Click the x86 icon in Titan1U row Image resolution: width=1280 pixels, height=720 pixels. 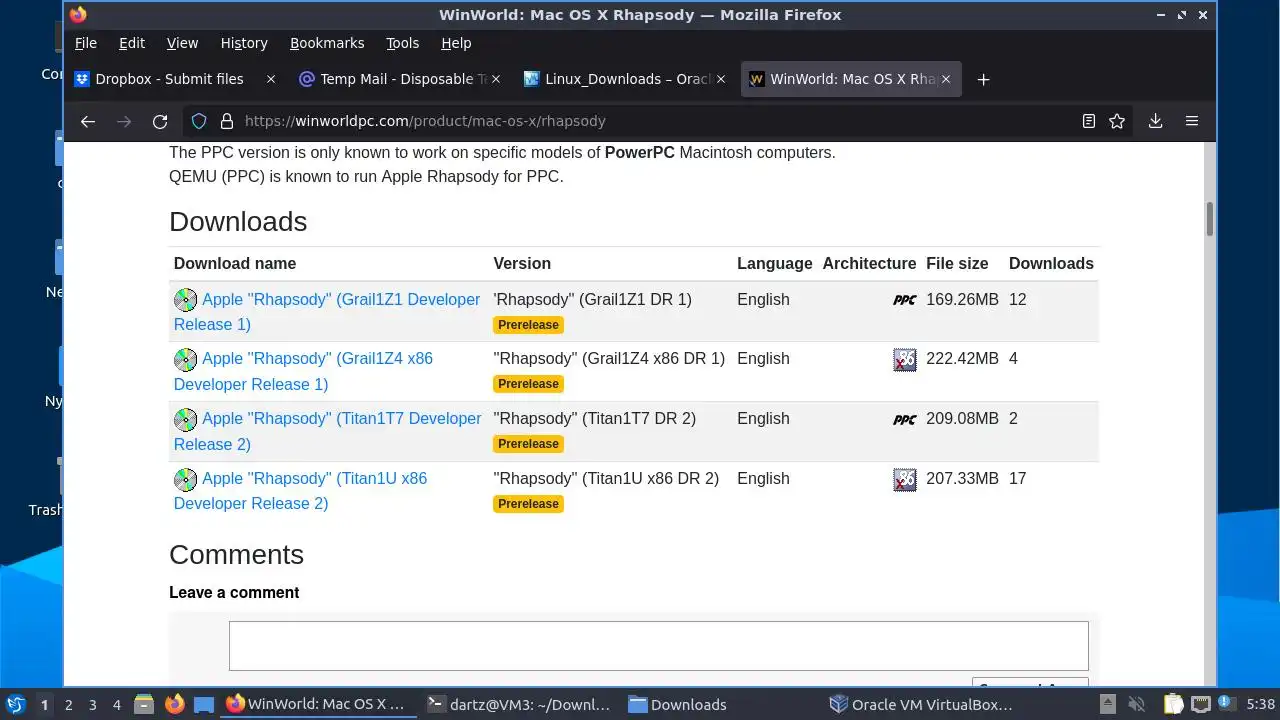coord(905,480)
